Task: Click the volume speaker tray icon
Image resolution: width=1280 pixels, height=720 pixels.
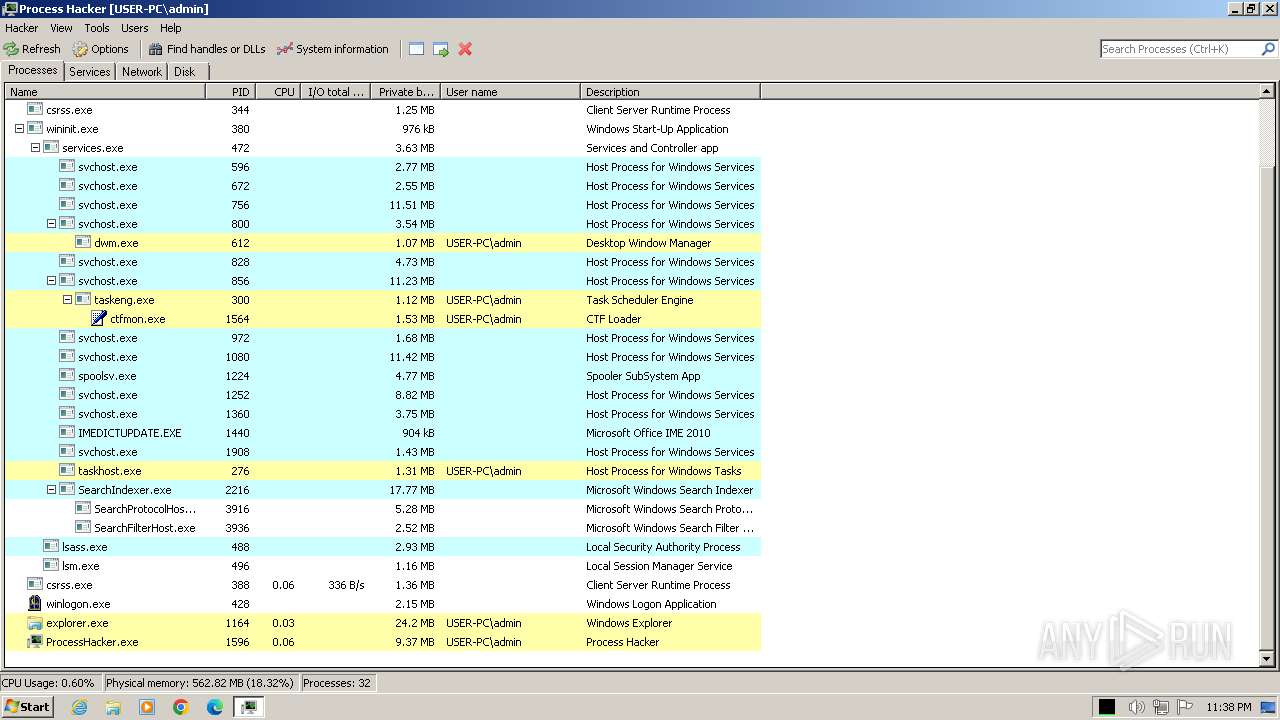Action: pyautogui.click(x=1136, y=707)
